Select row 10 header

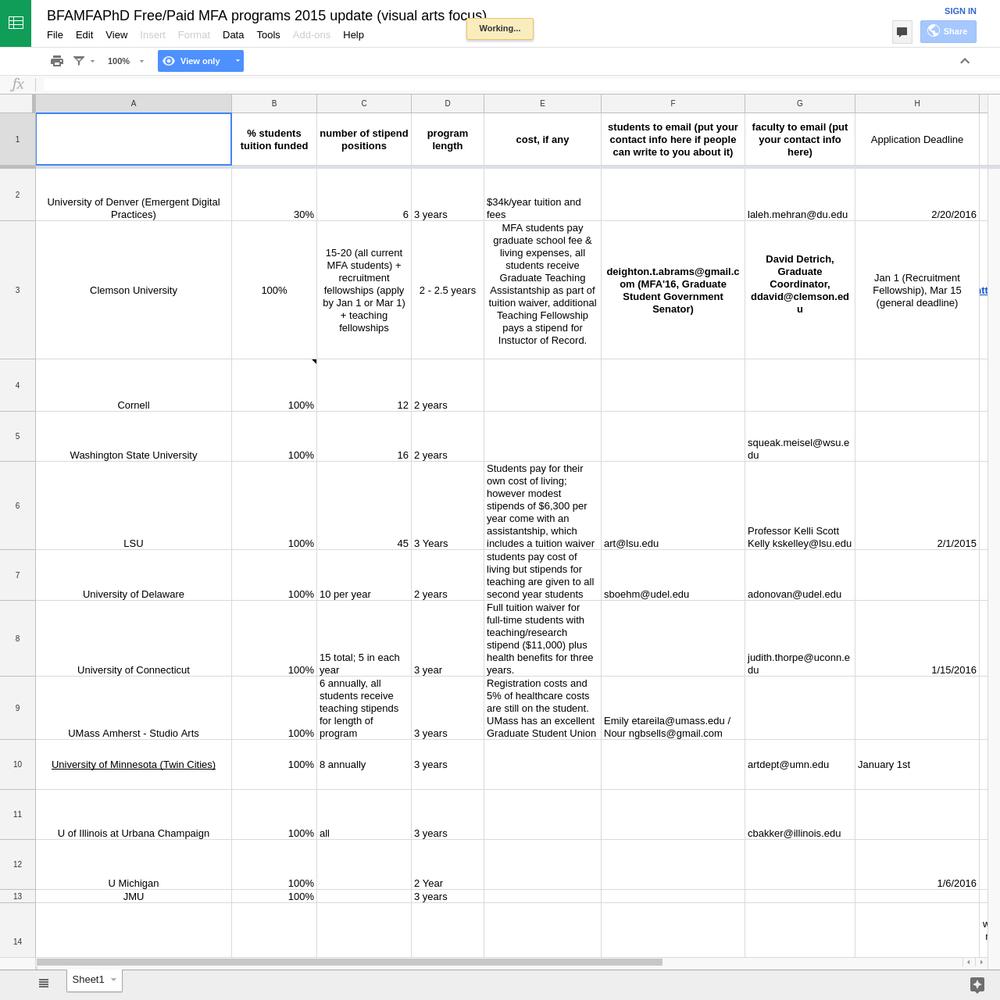17,764
